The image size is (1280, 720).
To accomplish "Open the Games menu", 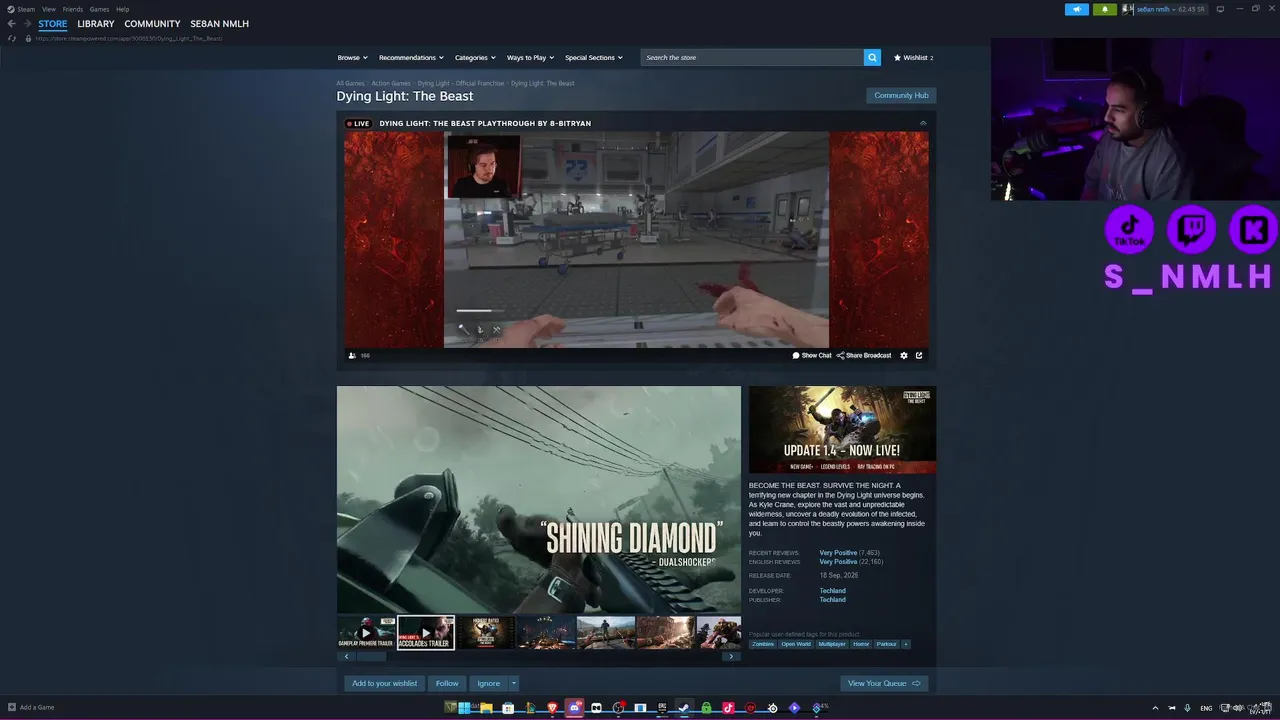I will click(99, 9).
